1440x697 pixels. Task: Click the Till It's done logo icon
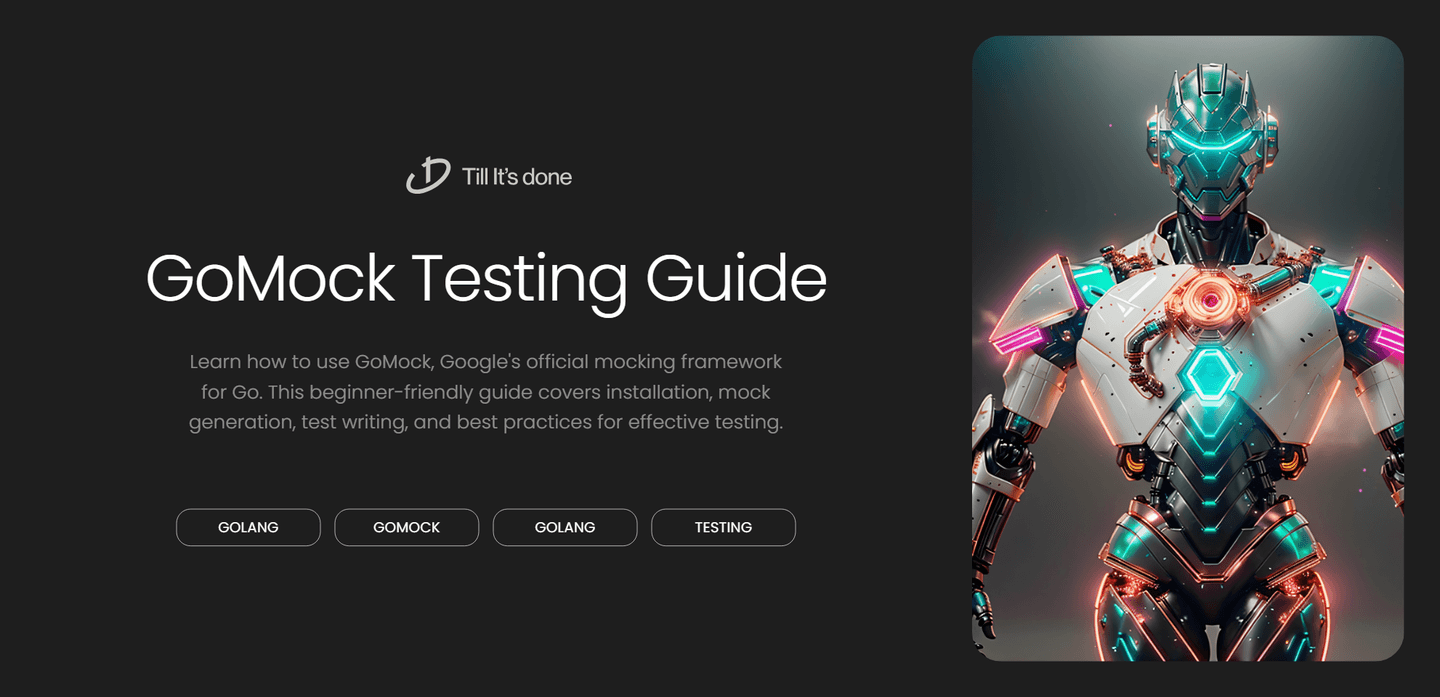point(428,176)
